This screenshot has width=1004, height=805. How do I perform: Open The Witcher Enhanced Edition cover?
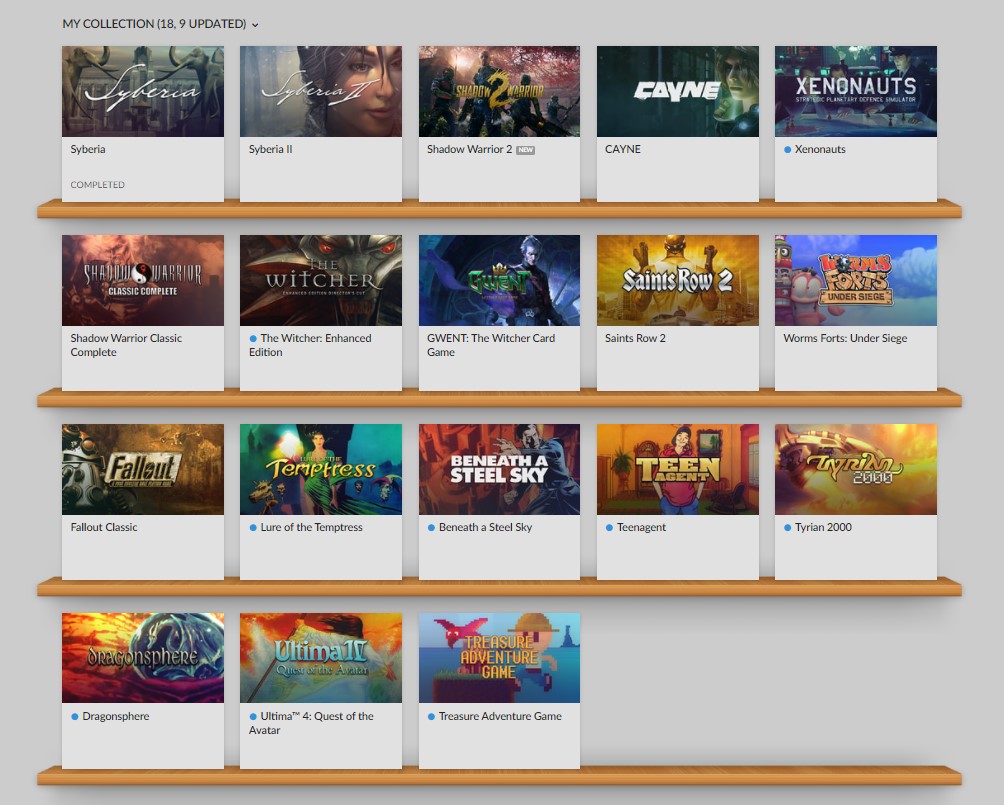coord(321,281)
